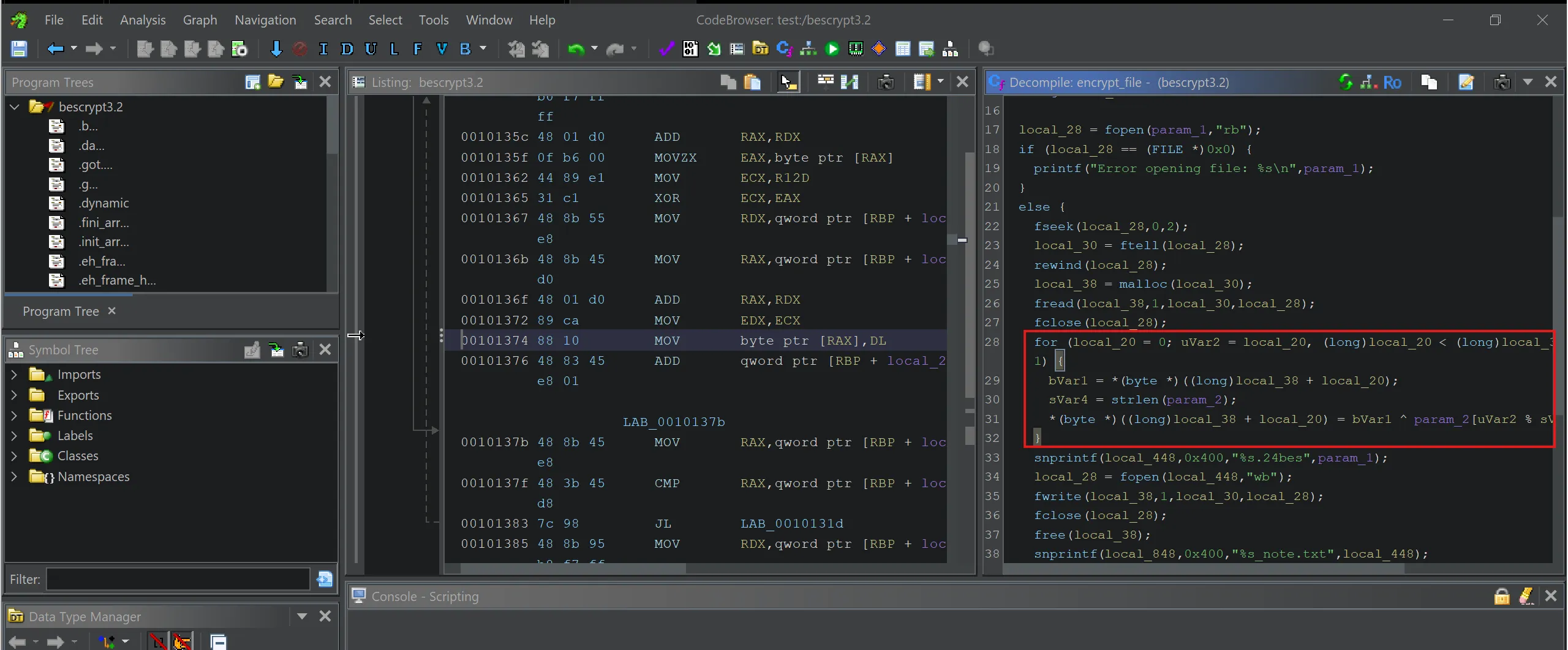Click the Disassemble 'D' toolbar icon
This screenshot has height=650, width=1568.
pyautogui.click(x=347, y=49)
